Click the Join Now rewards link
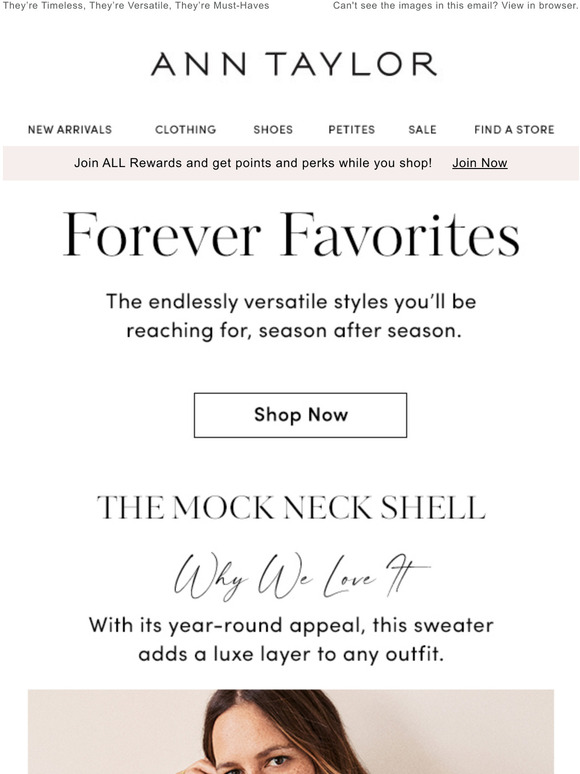The height and width of the screenshot is (774, 580). click(x=480, y=163)
